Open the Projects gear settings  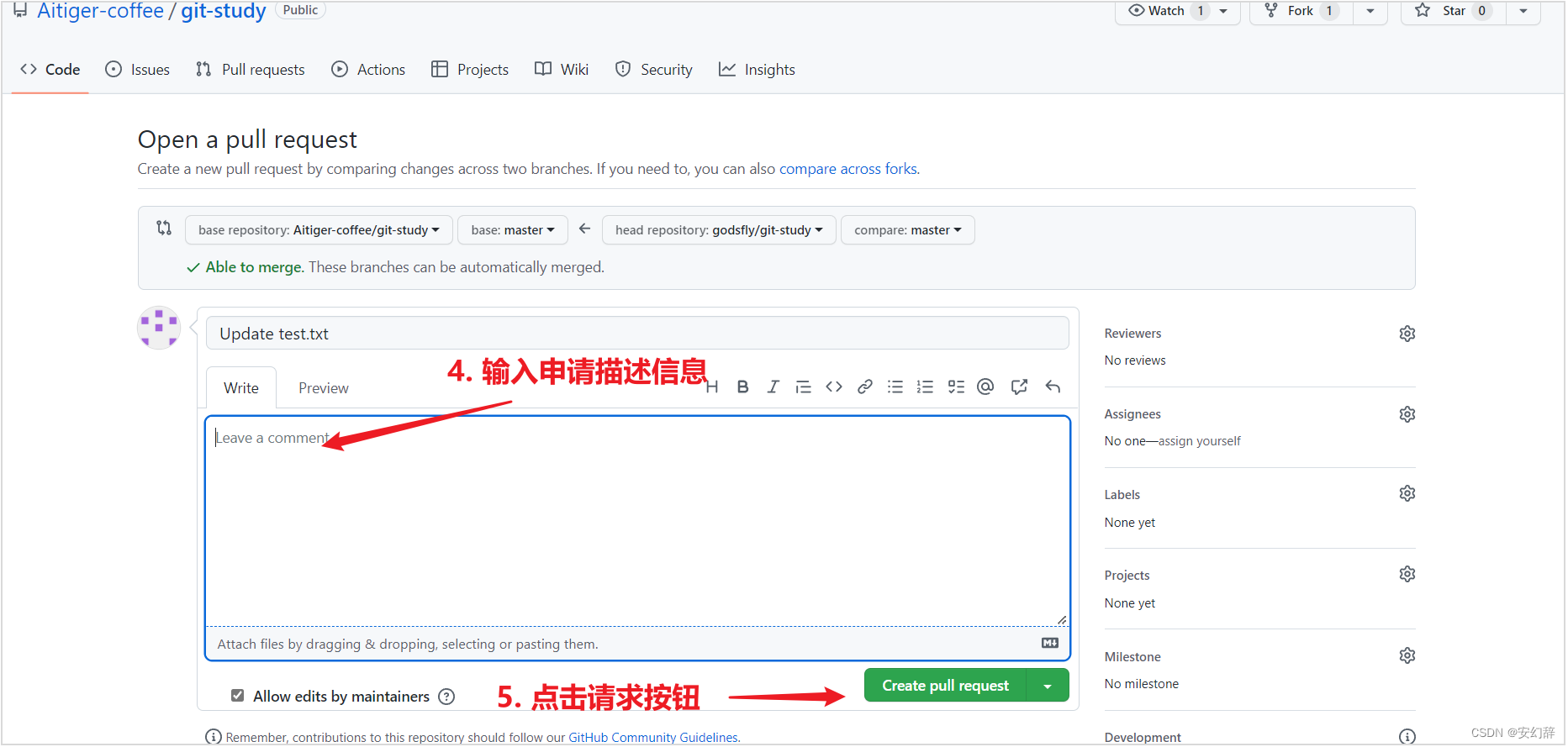(x=1407, y=575)
